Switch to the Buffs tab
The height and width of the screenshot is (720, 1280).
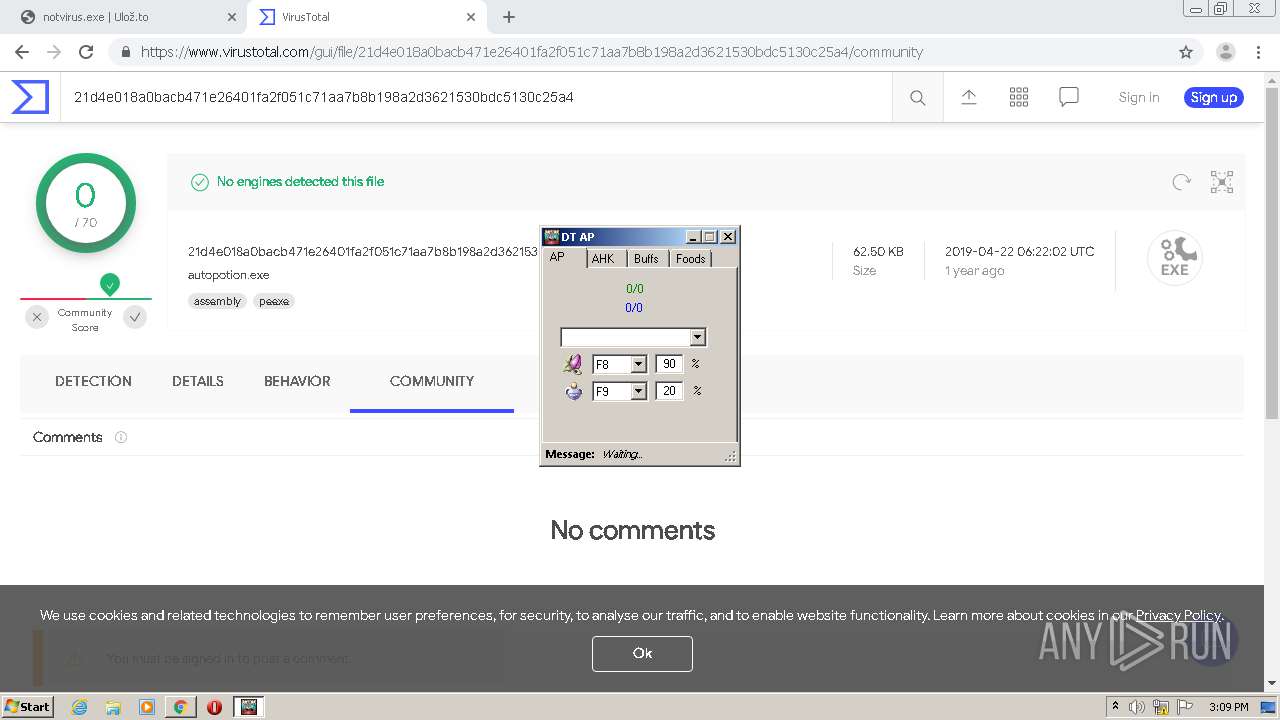point(646,258)
